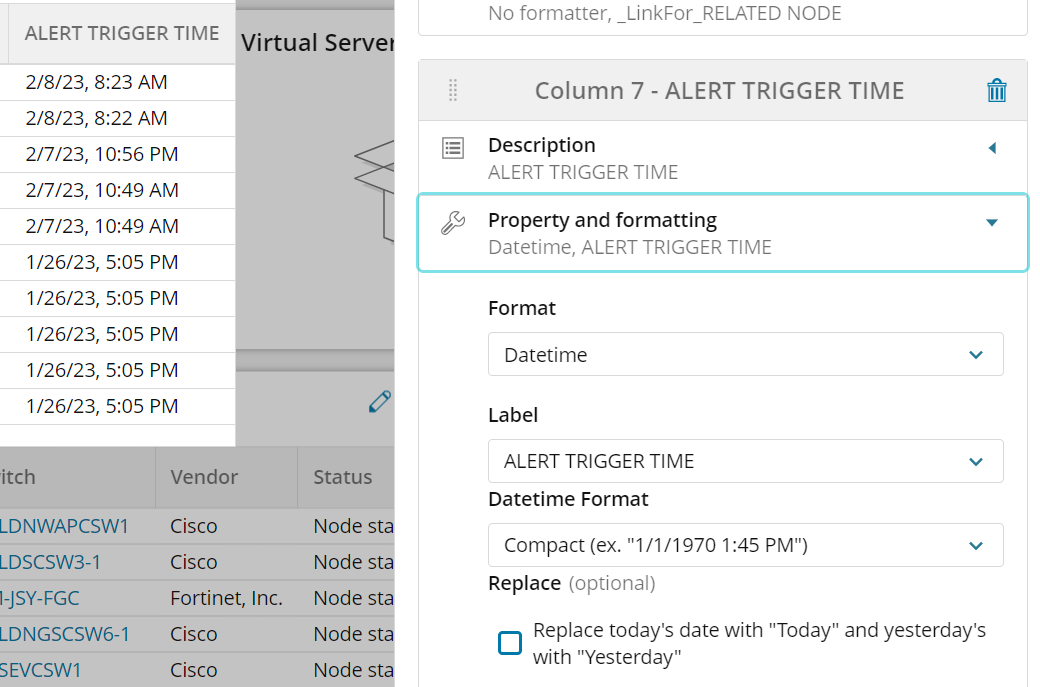Expand the Description section arrow
Image resolution: width=1040 pixels, height=687 pixels.
coord(992,148)
